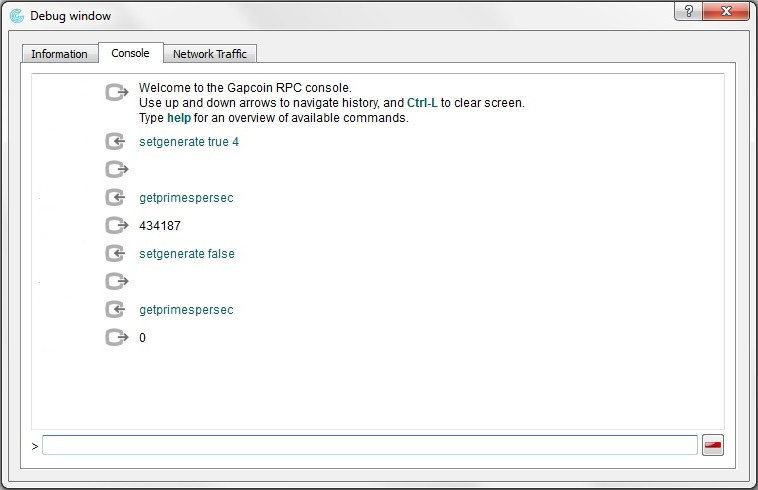758x490 pixels.
Task: Click the last 'getprimespersec' command text
Action: 186,310
